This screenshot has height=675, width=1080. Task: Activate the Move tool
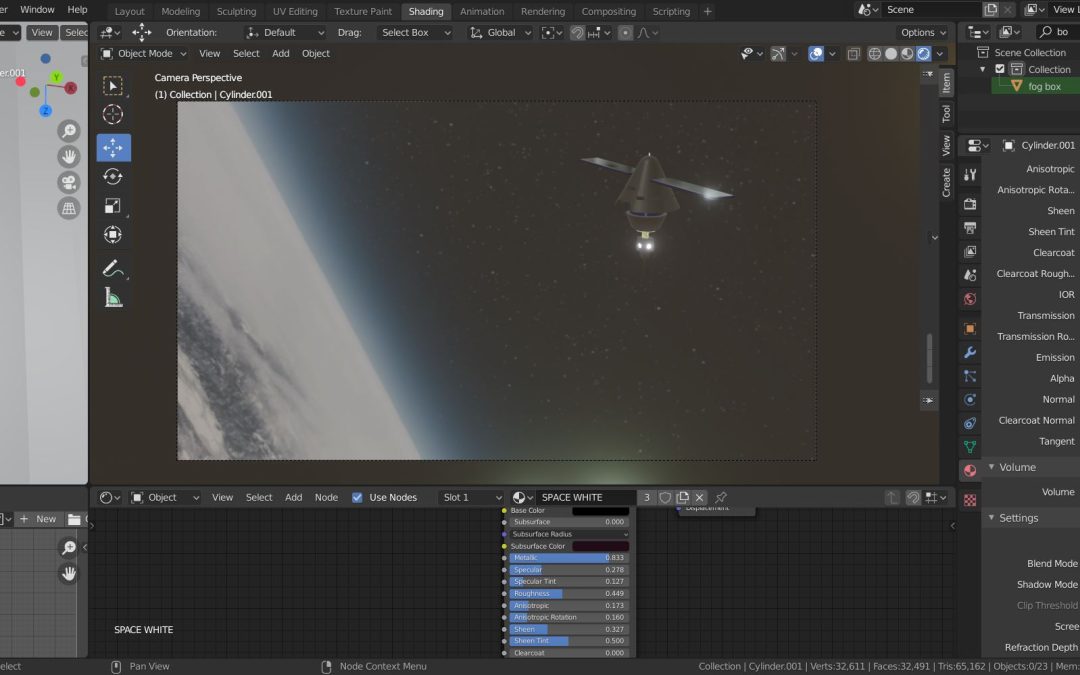[113, 147]
